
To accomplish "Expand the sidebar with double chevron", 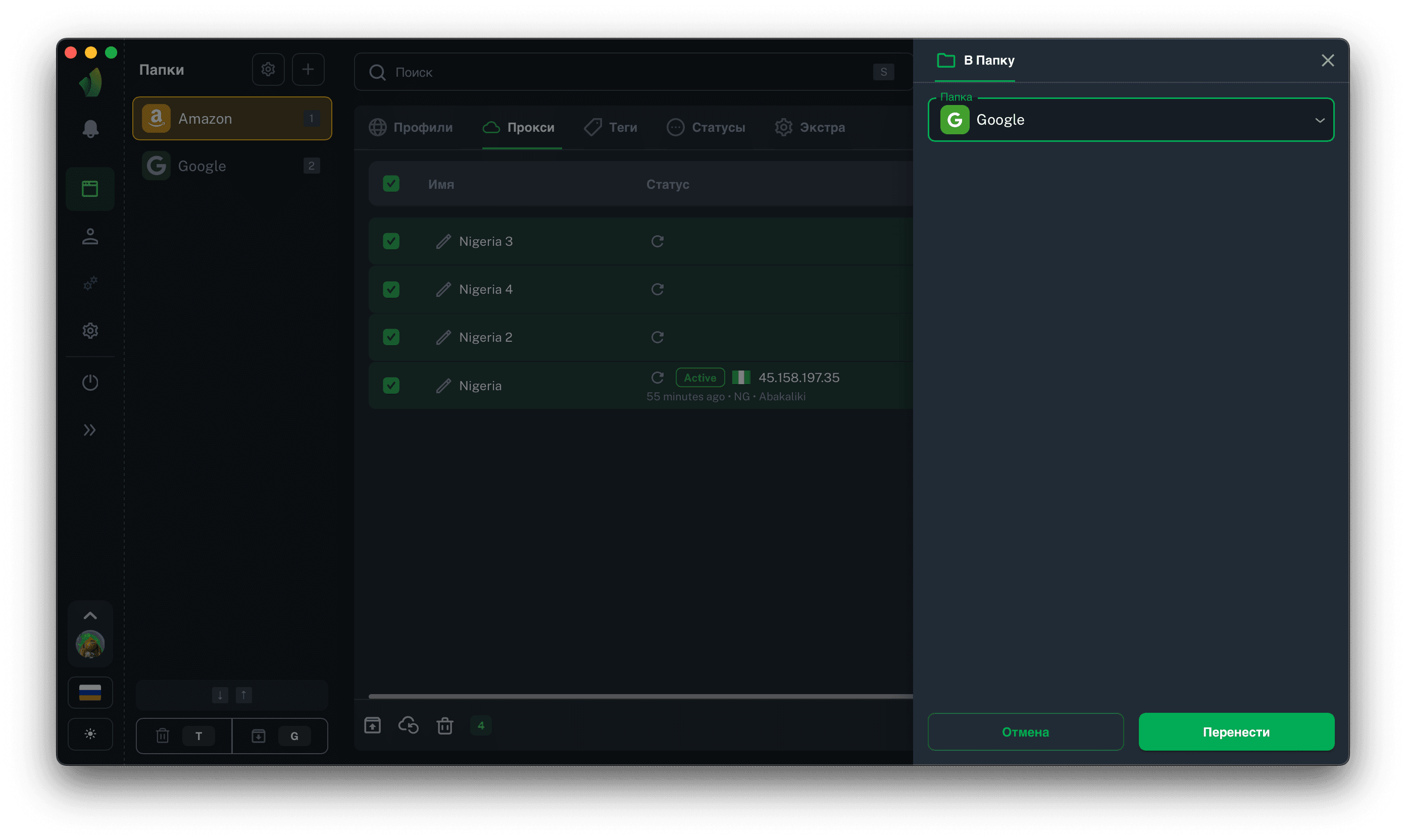I will (x=90, y=430).
